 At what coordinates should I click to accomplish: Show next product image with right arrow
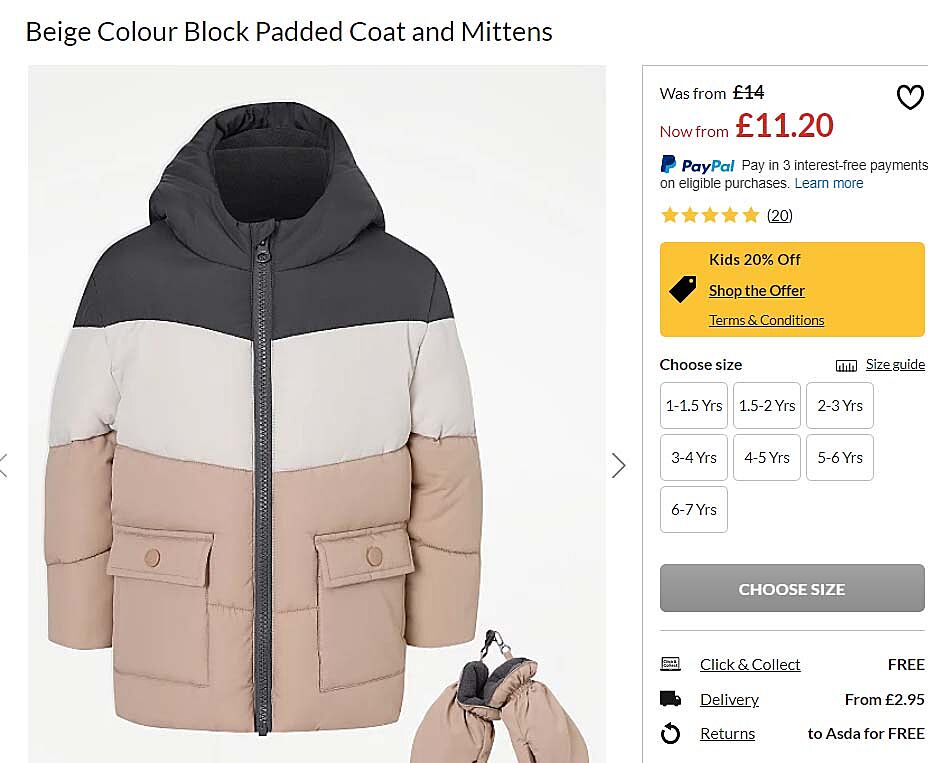(x=619, y=465)
